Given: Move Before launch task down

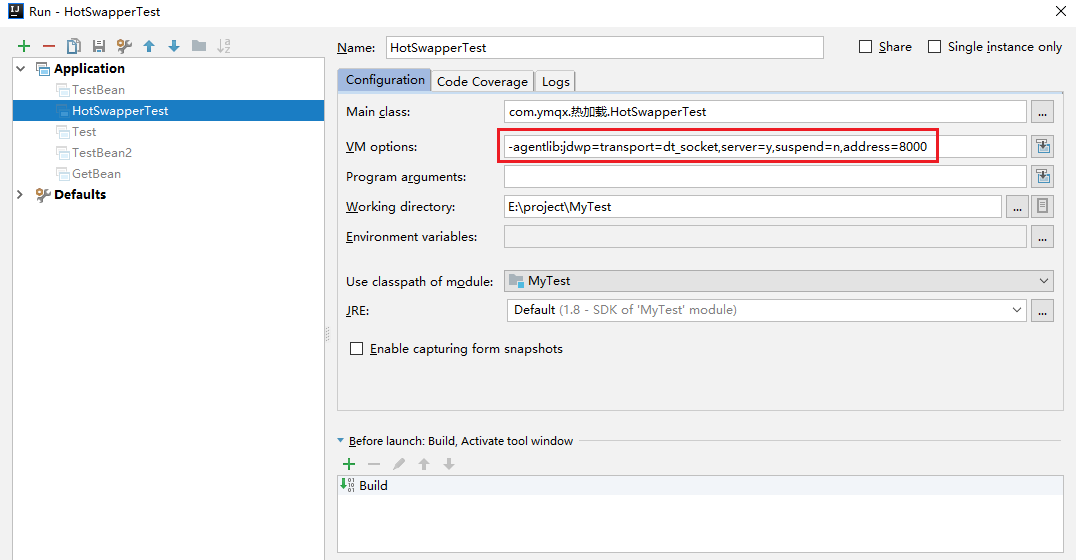Looking at the screenshot, I should pyautogui.click(x=449, y=464).
